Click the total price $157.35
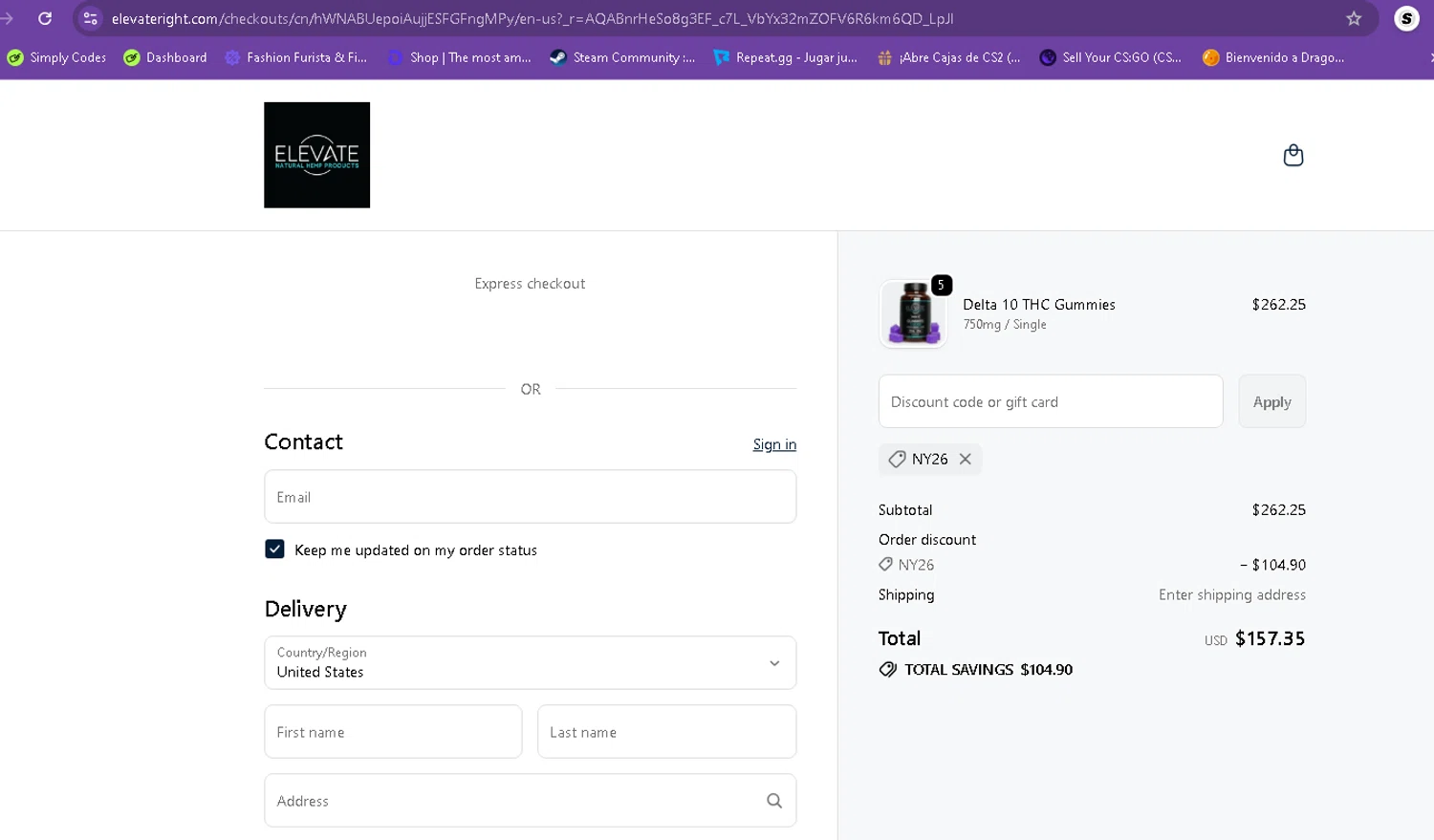Image resolution: width=1434 pixels, height=840 pixels. [1270, 638]
